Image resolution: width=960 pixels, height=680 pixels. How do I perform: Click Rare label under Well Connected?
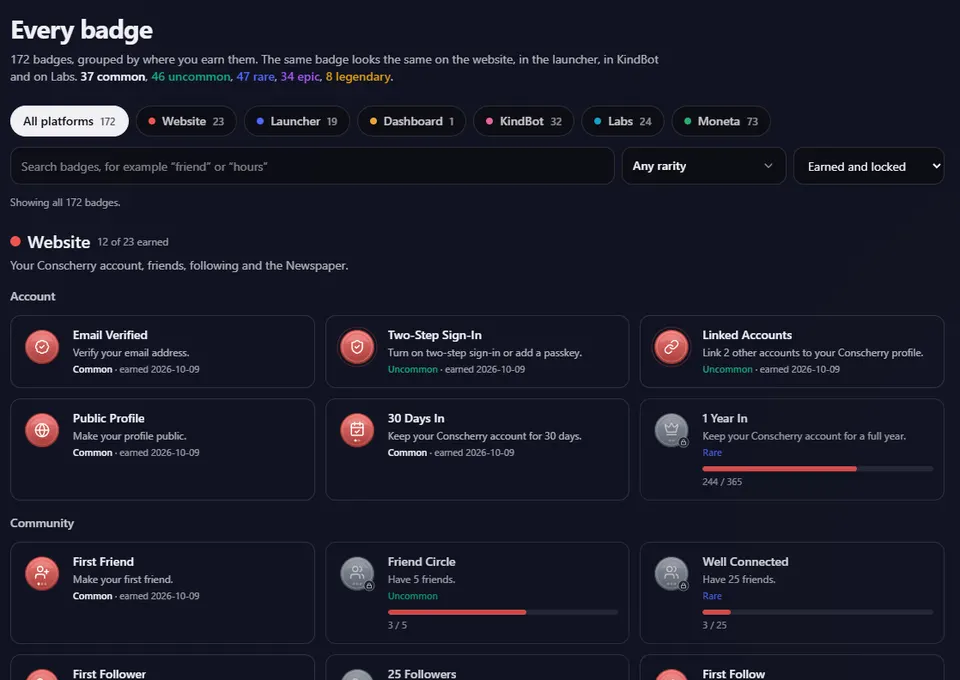[x=712, y=596]
